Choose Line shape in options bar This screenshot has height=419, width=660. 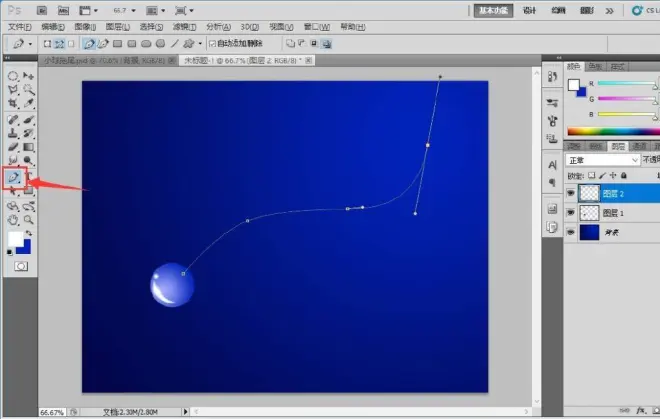tap(175, 43)
